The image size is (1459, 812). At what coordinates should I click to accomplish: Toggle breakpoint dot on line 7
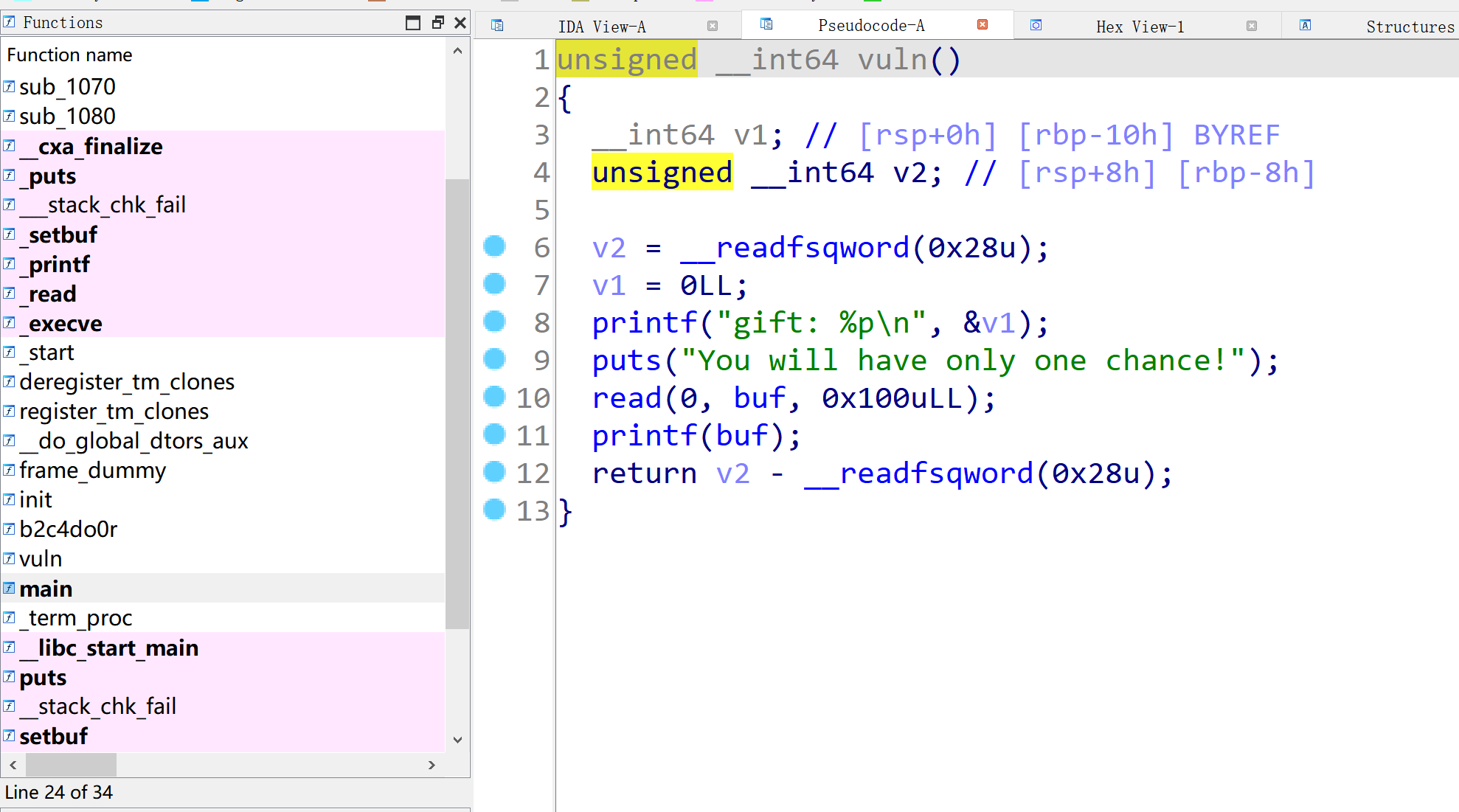point(494,283)
